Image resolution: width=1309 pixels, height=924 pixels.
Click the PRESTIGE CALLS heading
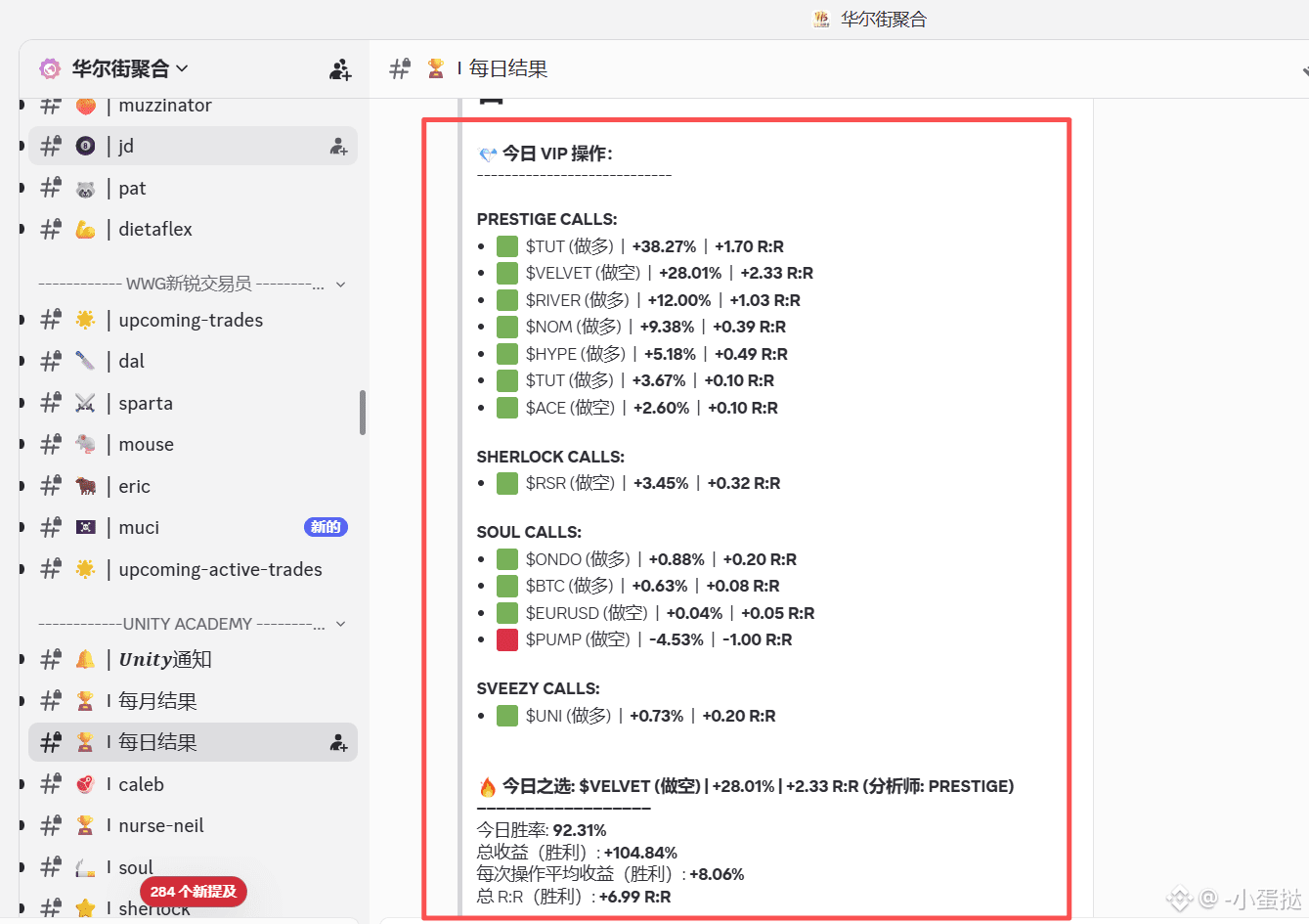click(x=546, y=219)
